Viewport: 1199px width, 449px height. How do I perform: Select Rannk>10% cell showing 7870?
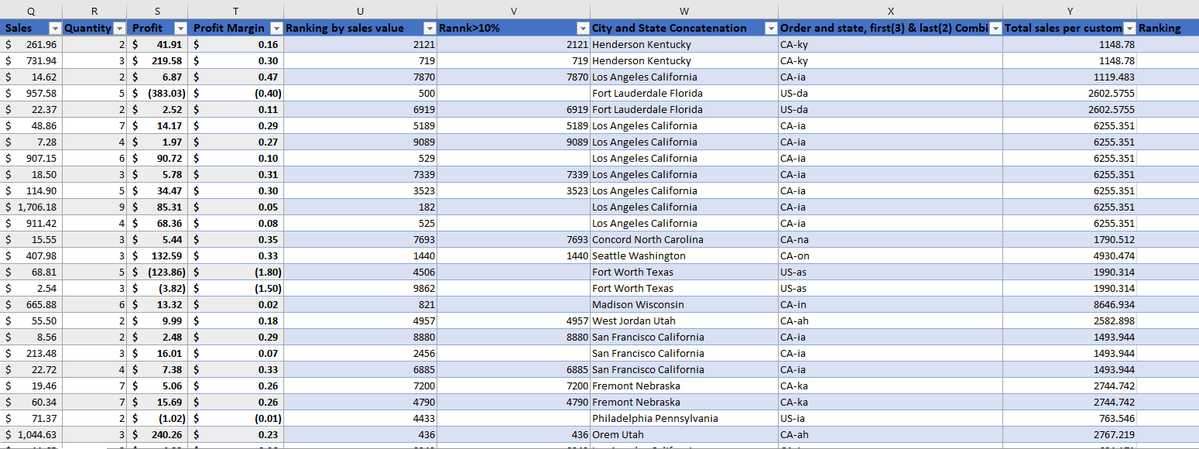point(514,77)
